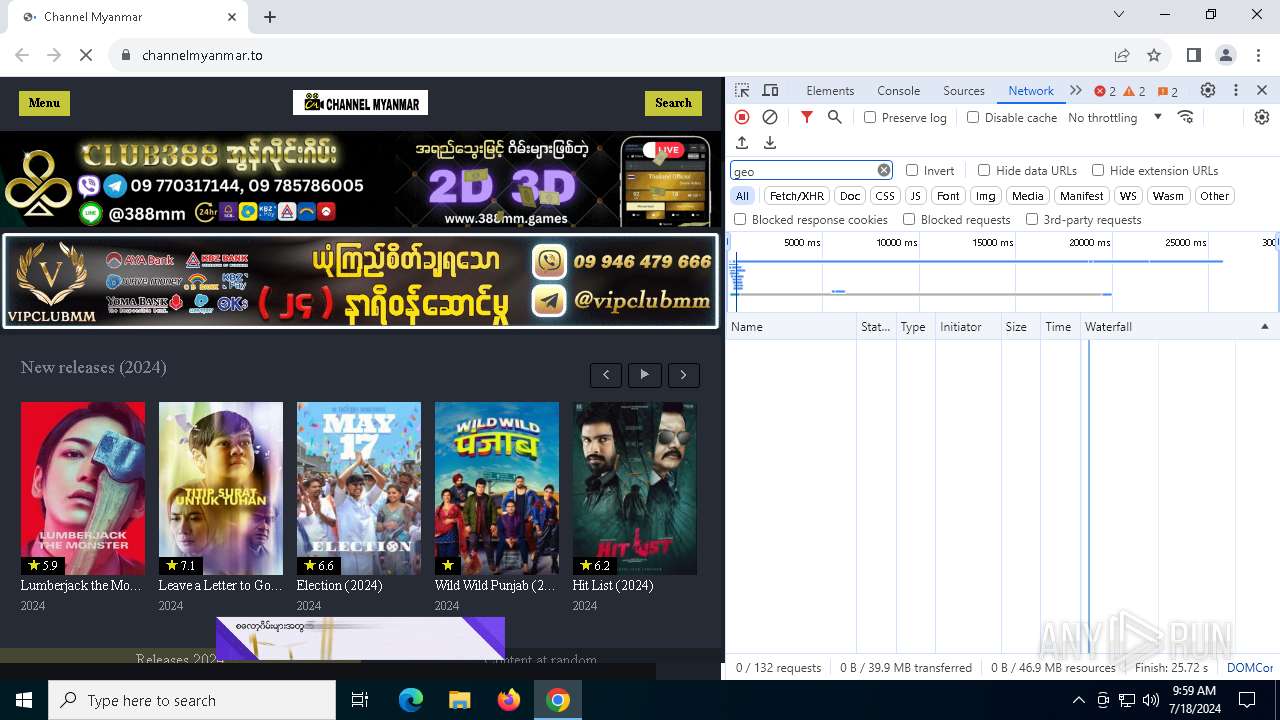Click the orange issues count badge

[1168, 91]
